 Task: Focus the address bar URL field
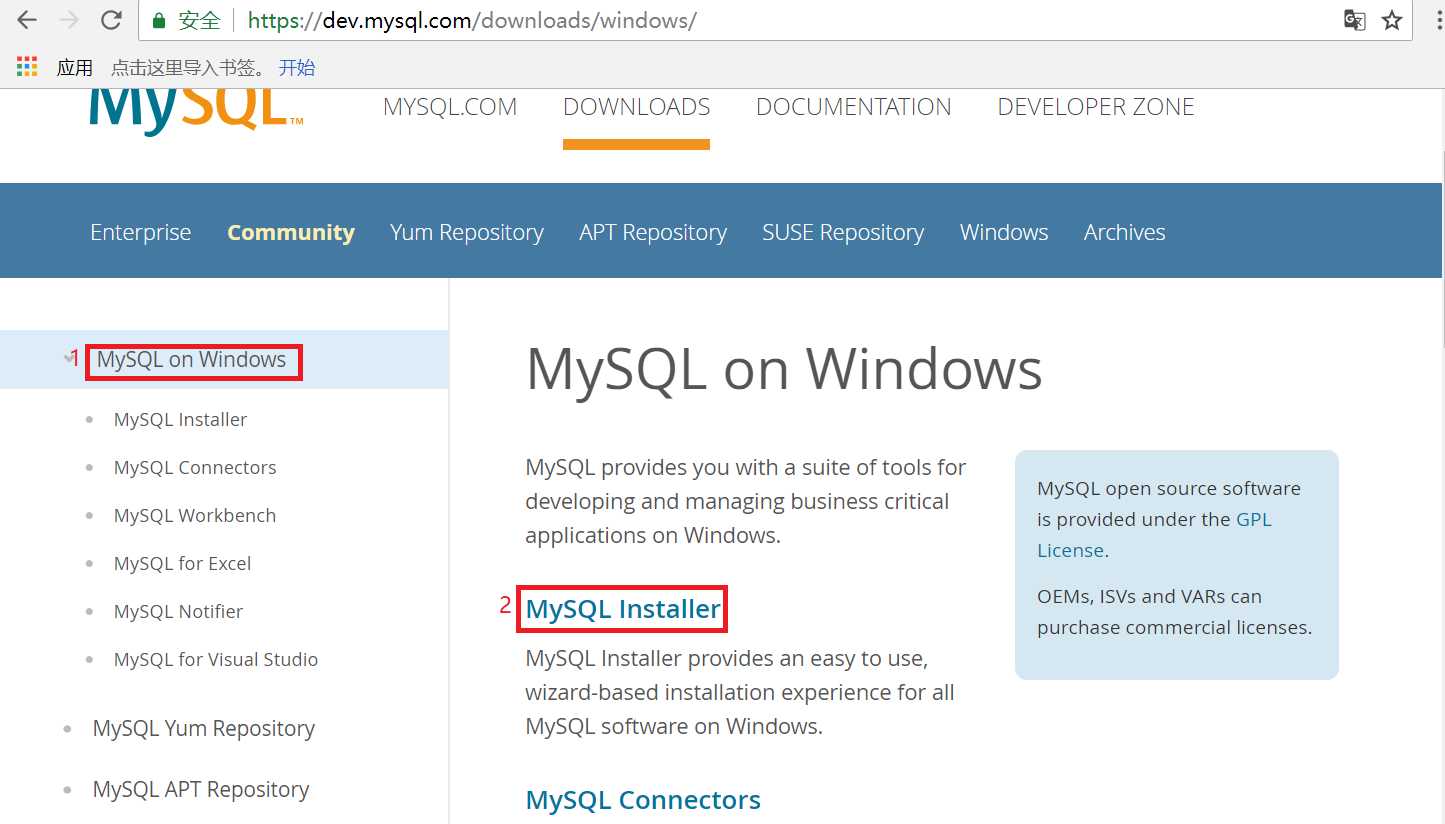point(775,20)
